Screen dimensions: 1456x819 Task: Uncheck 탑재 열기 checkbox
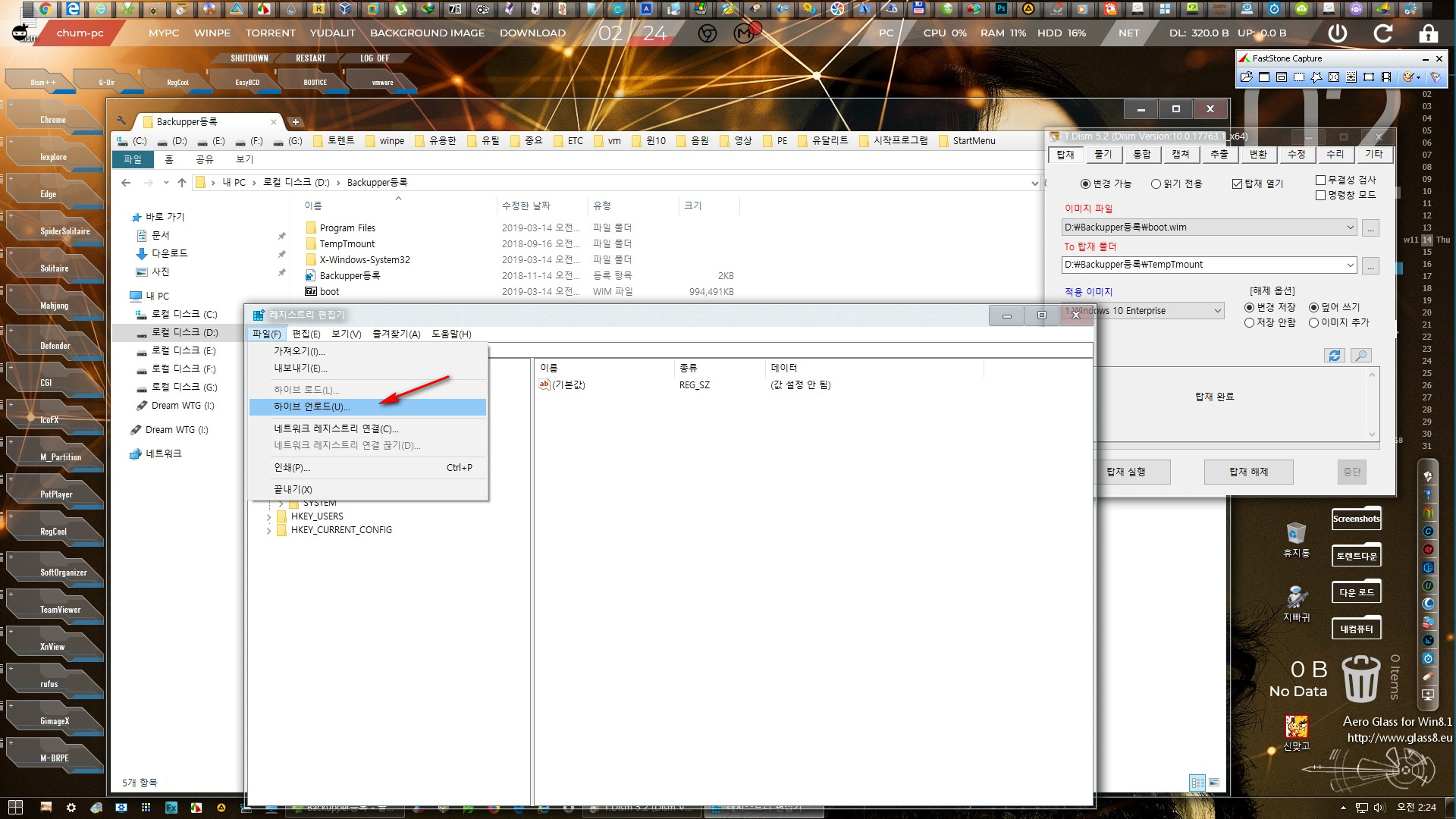(1237, 184)
